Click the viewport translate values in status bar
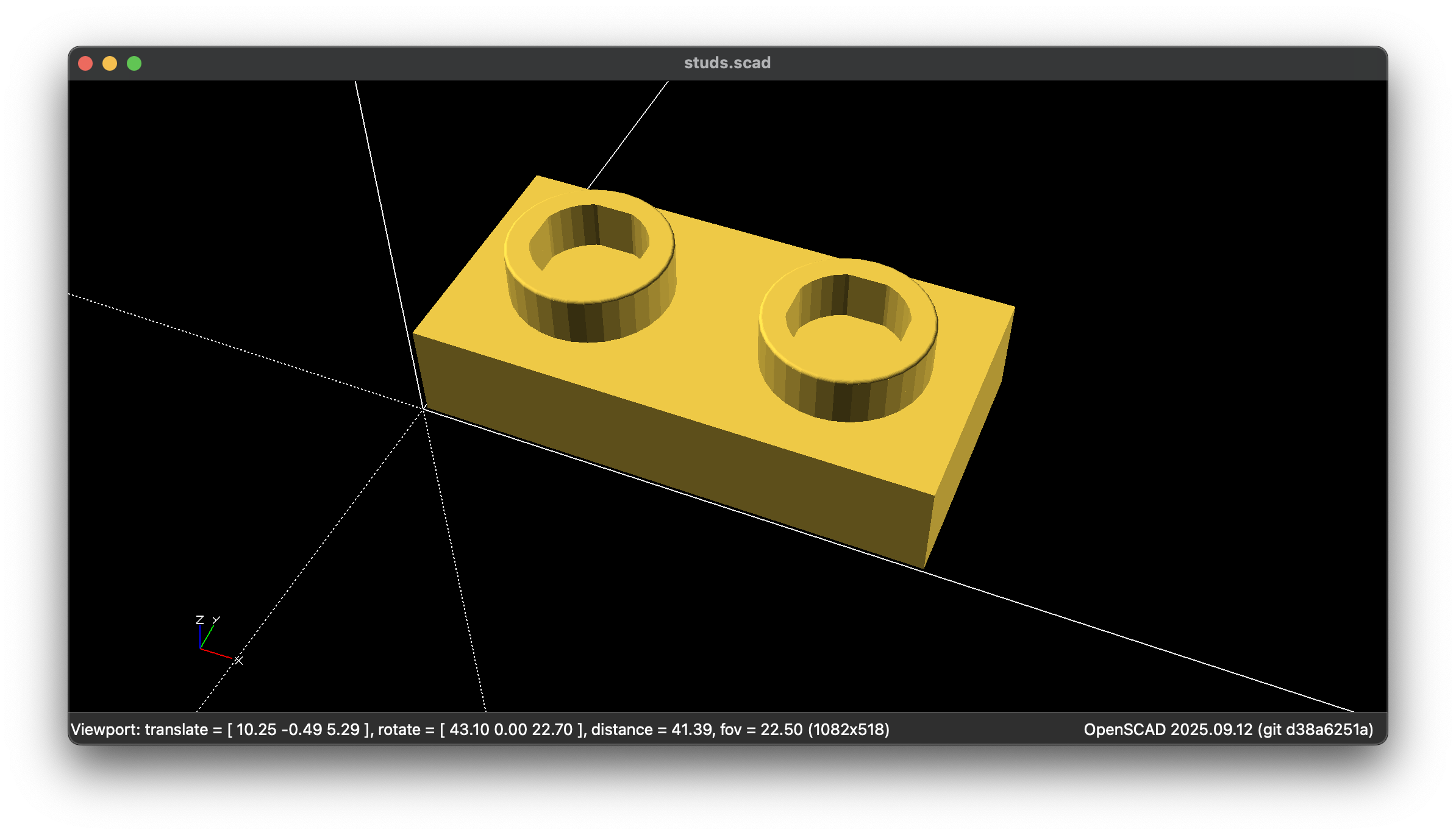This screenshot has width=1456, height=835. 299,730
